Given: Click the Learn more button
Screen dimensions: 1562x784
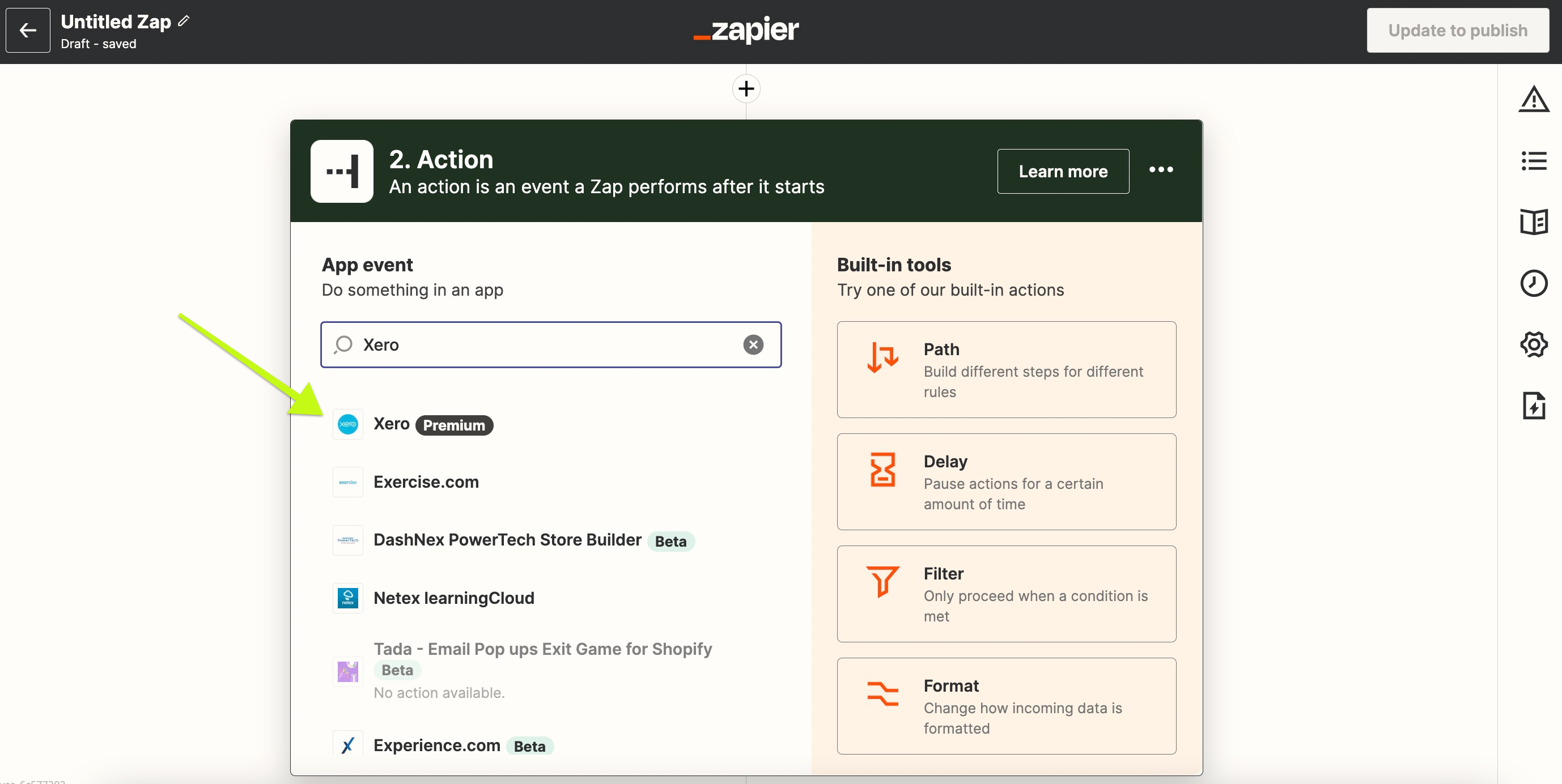Looking at the screenshot, I should (1063, 172).
